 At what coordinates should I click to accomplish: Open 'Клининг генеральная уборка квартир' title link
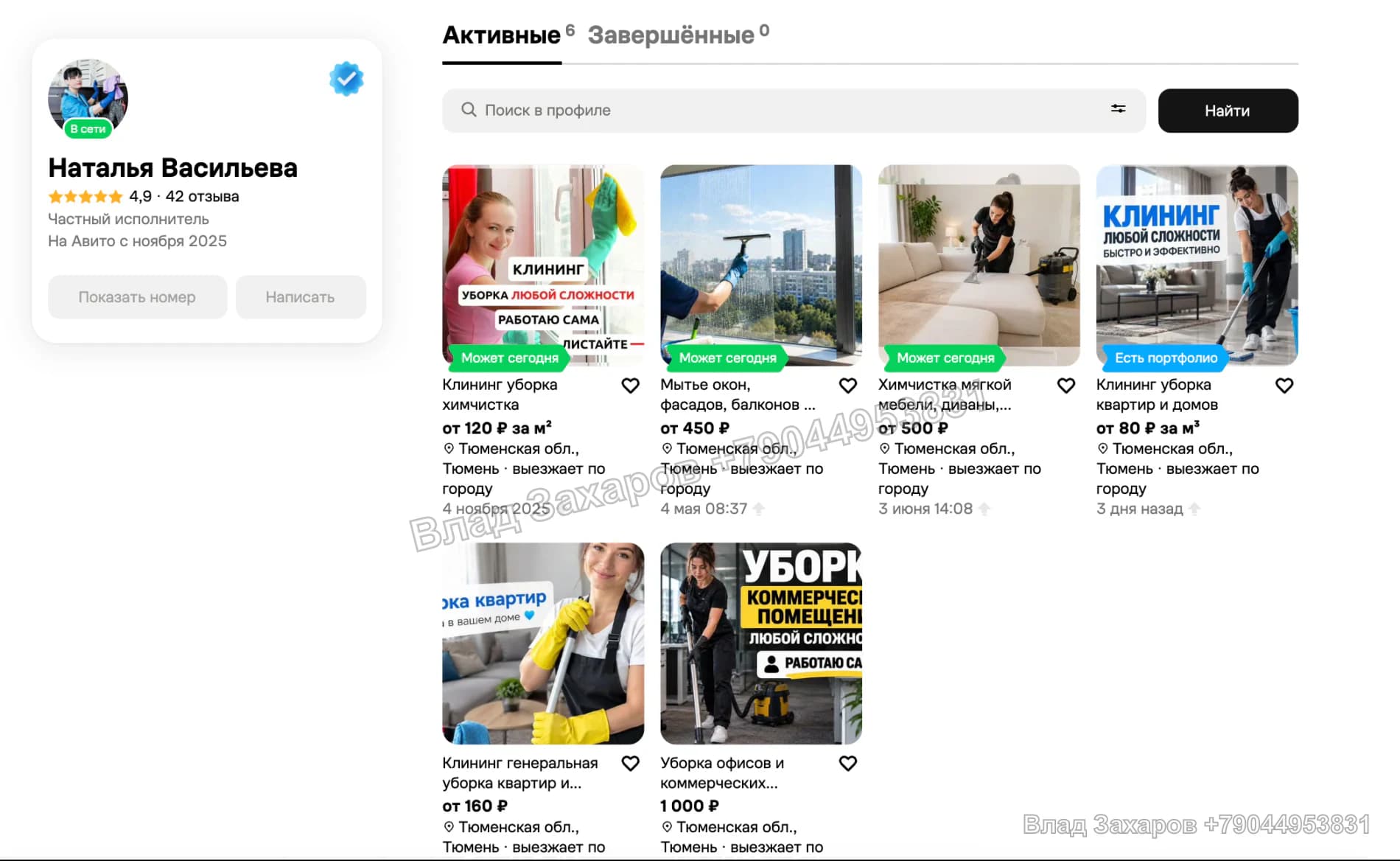pyautogui.click(x=520, y=773)
